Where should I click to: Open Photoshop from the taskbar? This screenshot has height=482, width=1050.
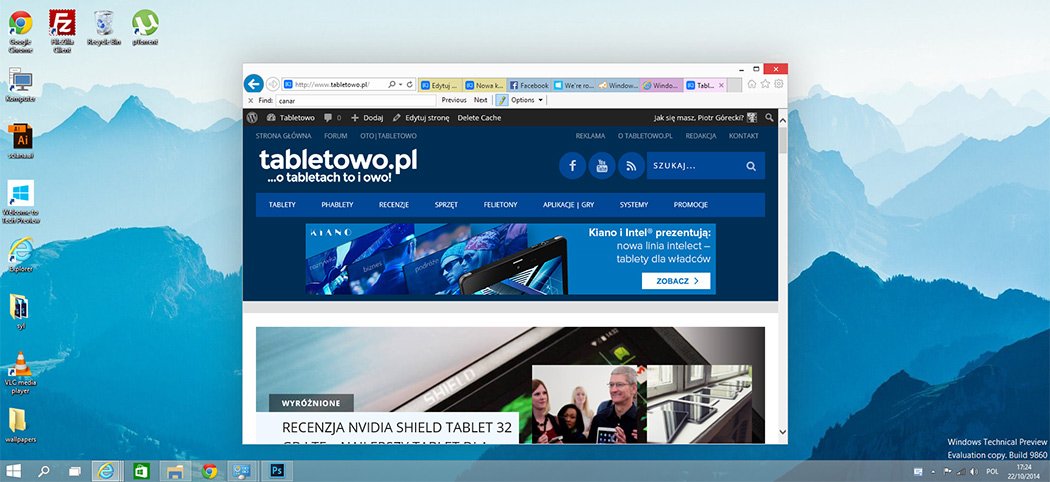[x=277, y=471]
